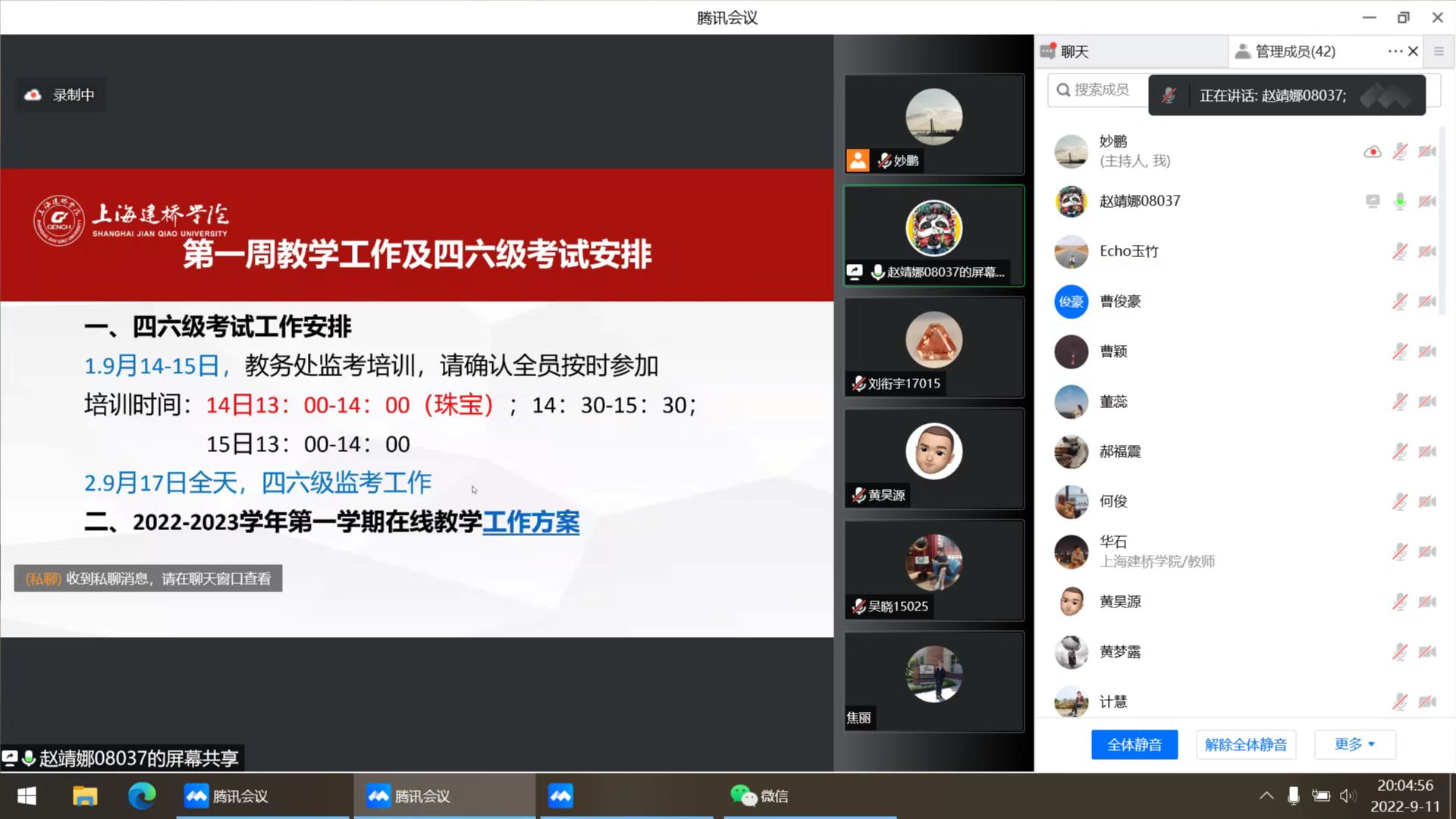
Task: Open WeChat from the taskbar
Action: 758,795
